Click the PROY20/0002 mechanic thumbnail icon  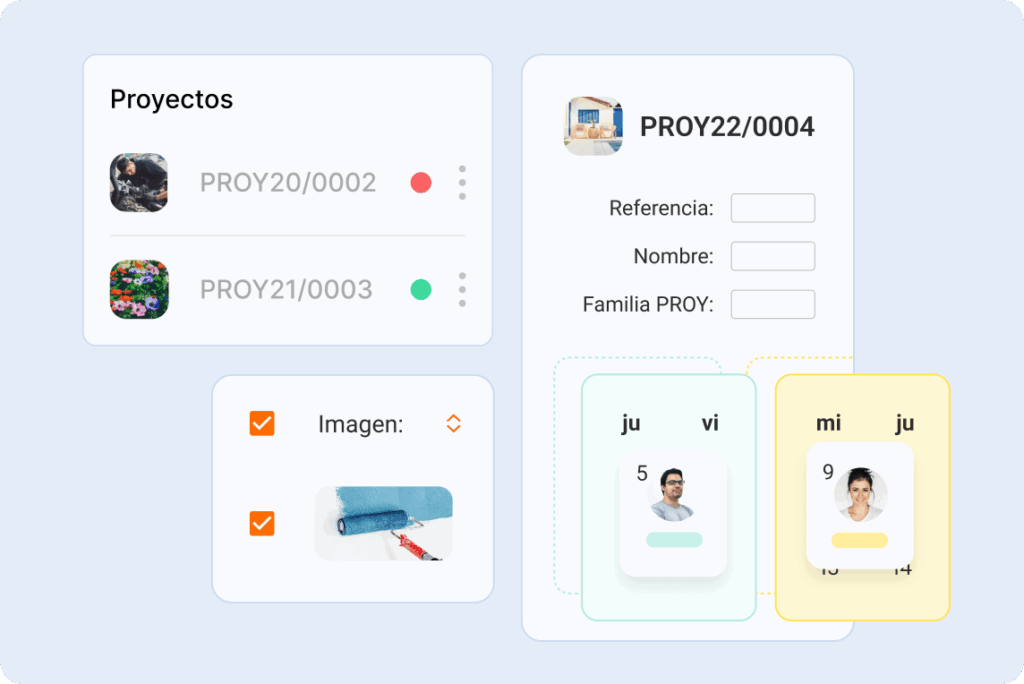point(139,183)
